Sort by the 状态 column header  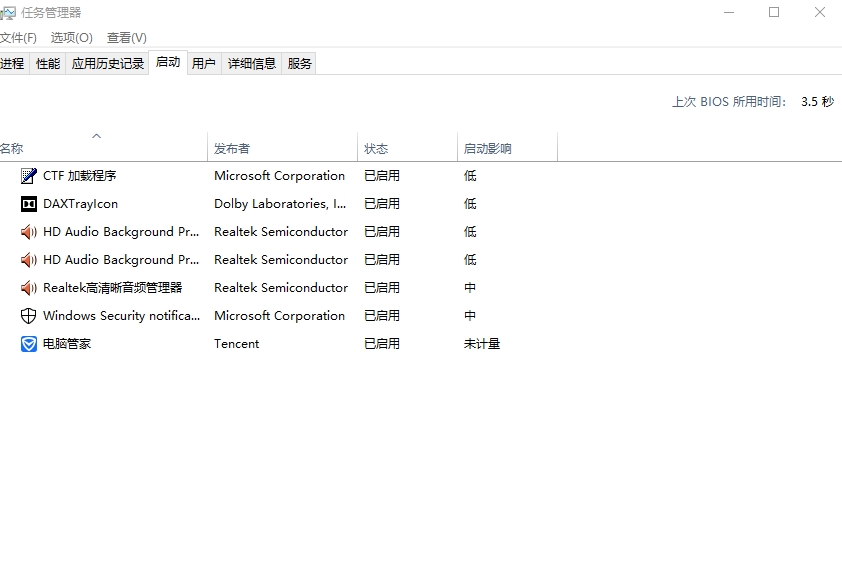click(408, 148)
